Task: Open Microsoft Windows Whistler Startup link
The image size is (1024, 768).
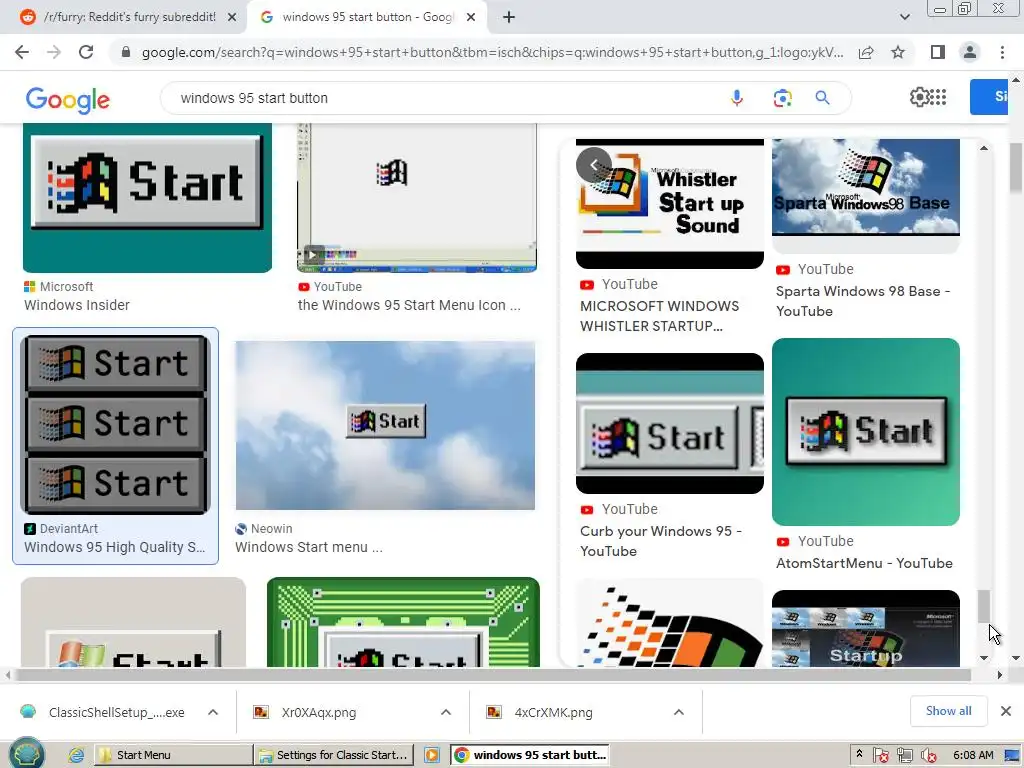Action: click(660, 316)
